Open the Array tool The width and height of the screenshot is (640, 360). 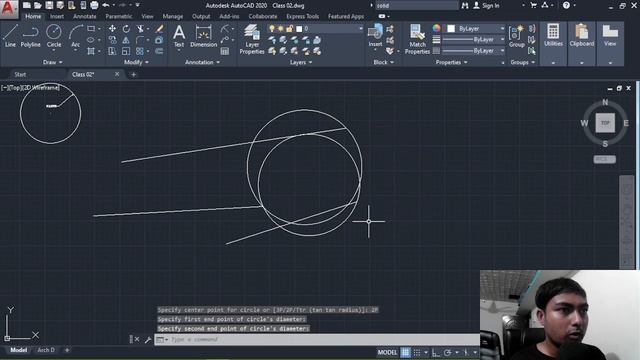coord(140,51)
